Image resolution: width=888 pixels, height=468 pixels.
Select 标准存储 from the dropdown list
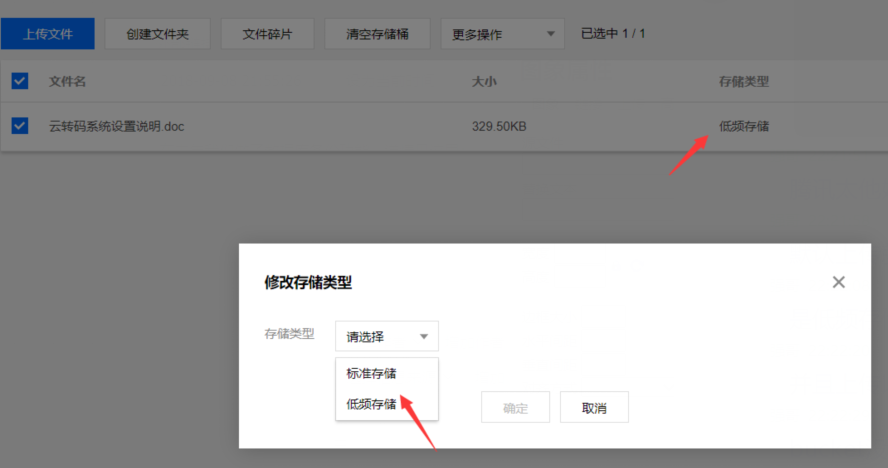point(371,374)
